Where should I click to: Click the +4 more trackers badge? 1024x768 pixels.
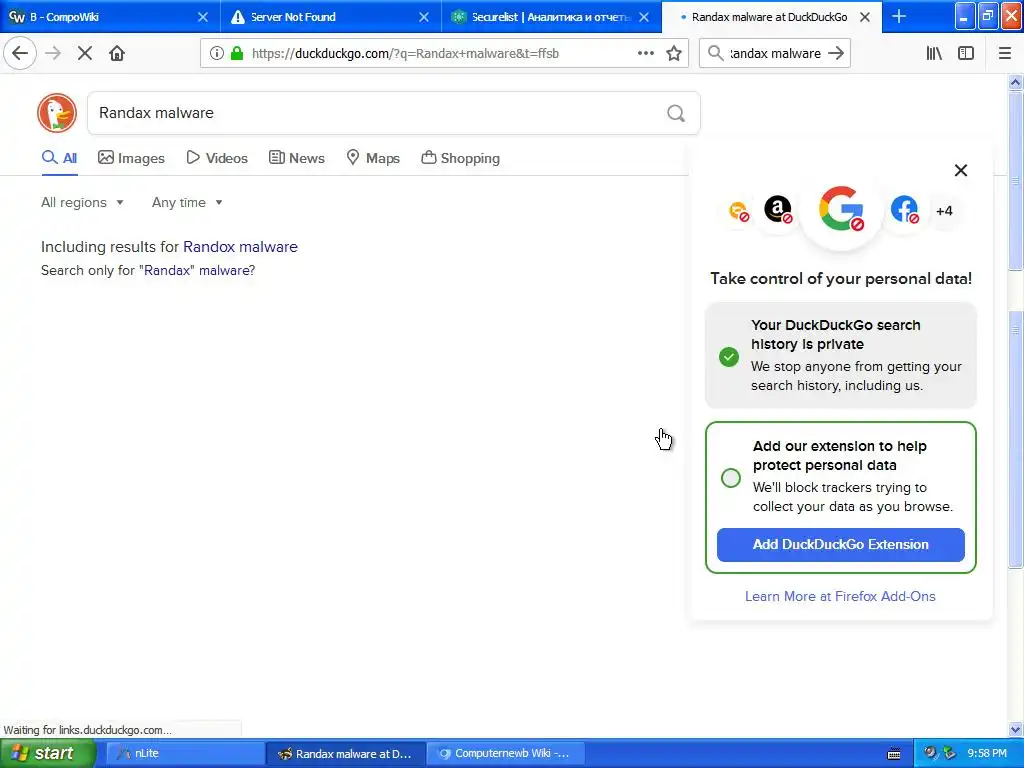(944, 211)
